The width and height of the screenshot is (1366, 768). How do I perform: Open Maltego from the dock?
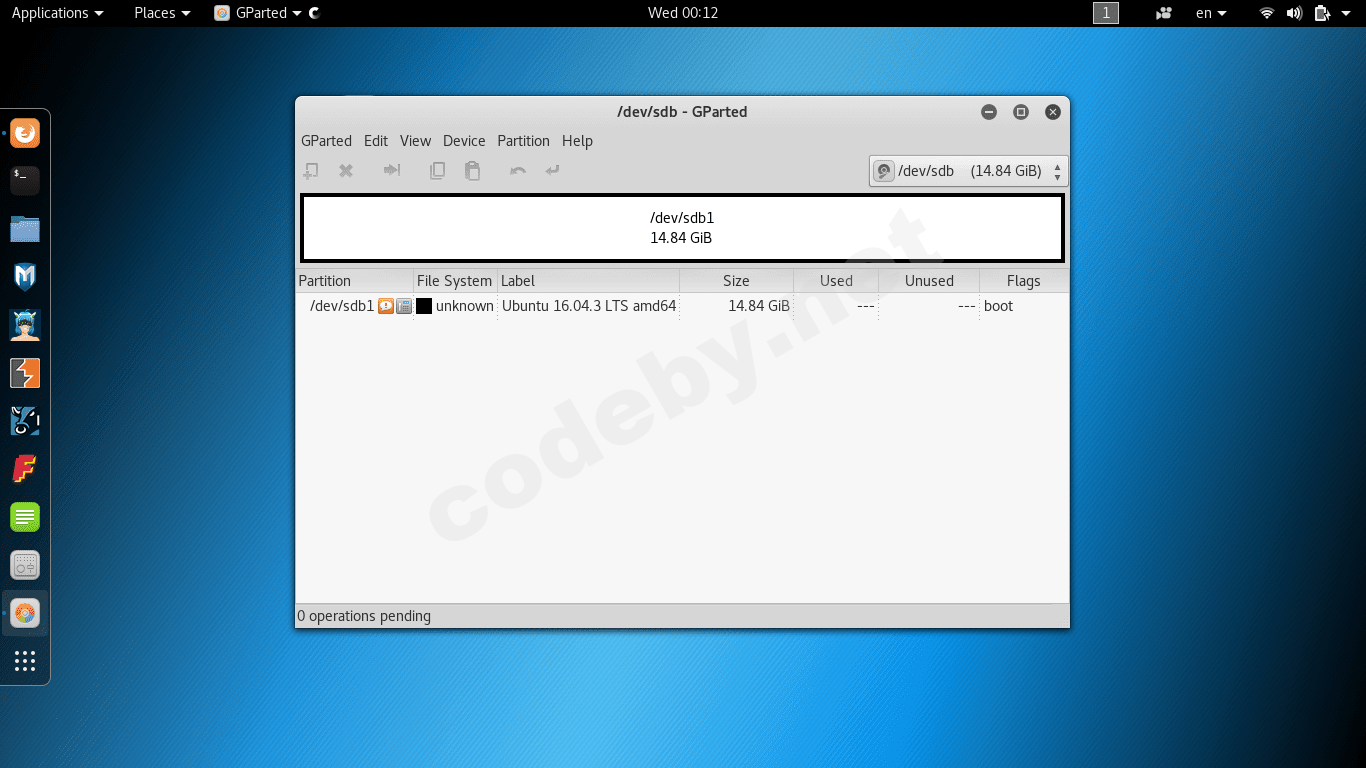pyautogui.click(x=25, y=421)
